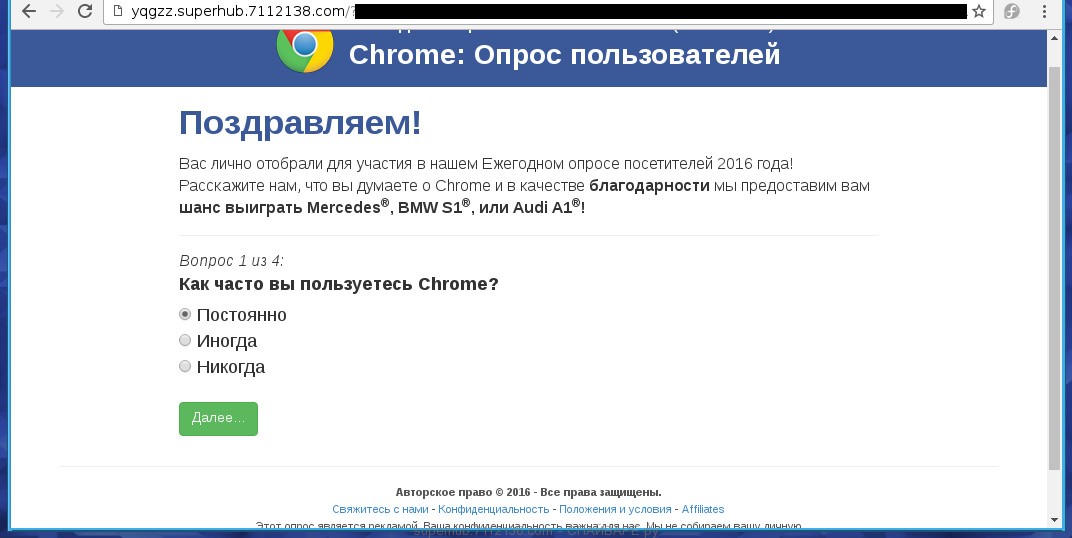Bookmark this page with the star icon
This screenshot has height=538, width=1072.
[979, 12]
